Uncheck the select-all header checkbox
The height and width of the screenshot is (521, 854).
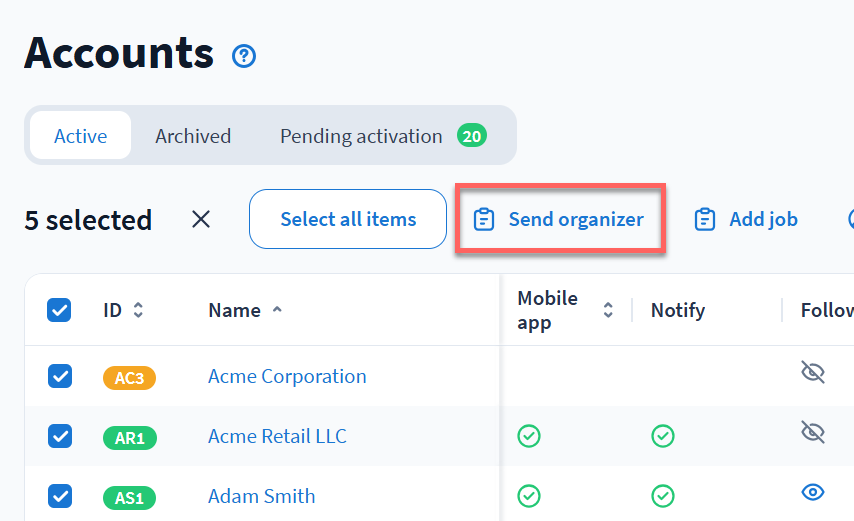point(60,310)
